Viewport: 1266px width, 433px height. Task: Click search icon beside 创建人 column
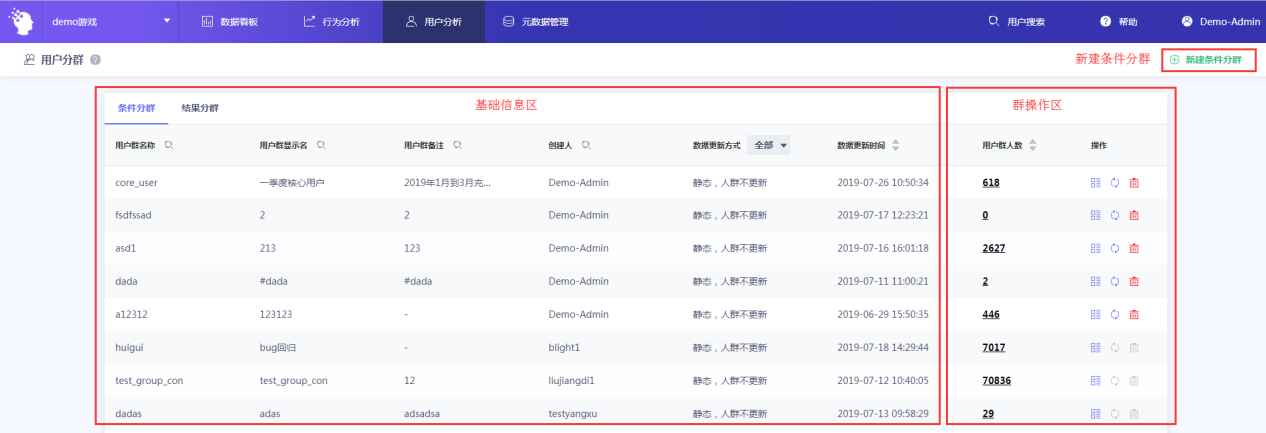[586, 146]
